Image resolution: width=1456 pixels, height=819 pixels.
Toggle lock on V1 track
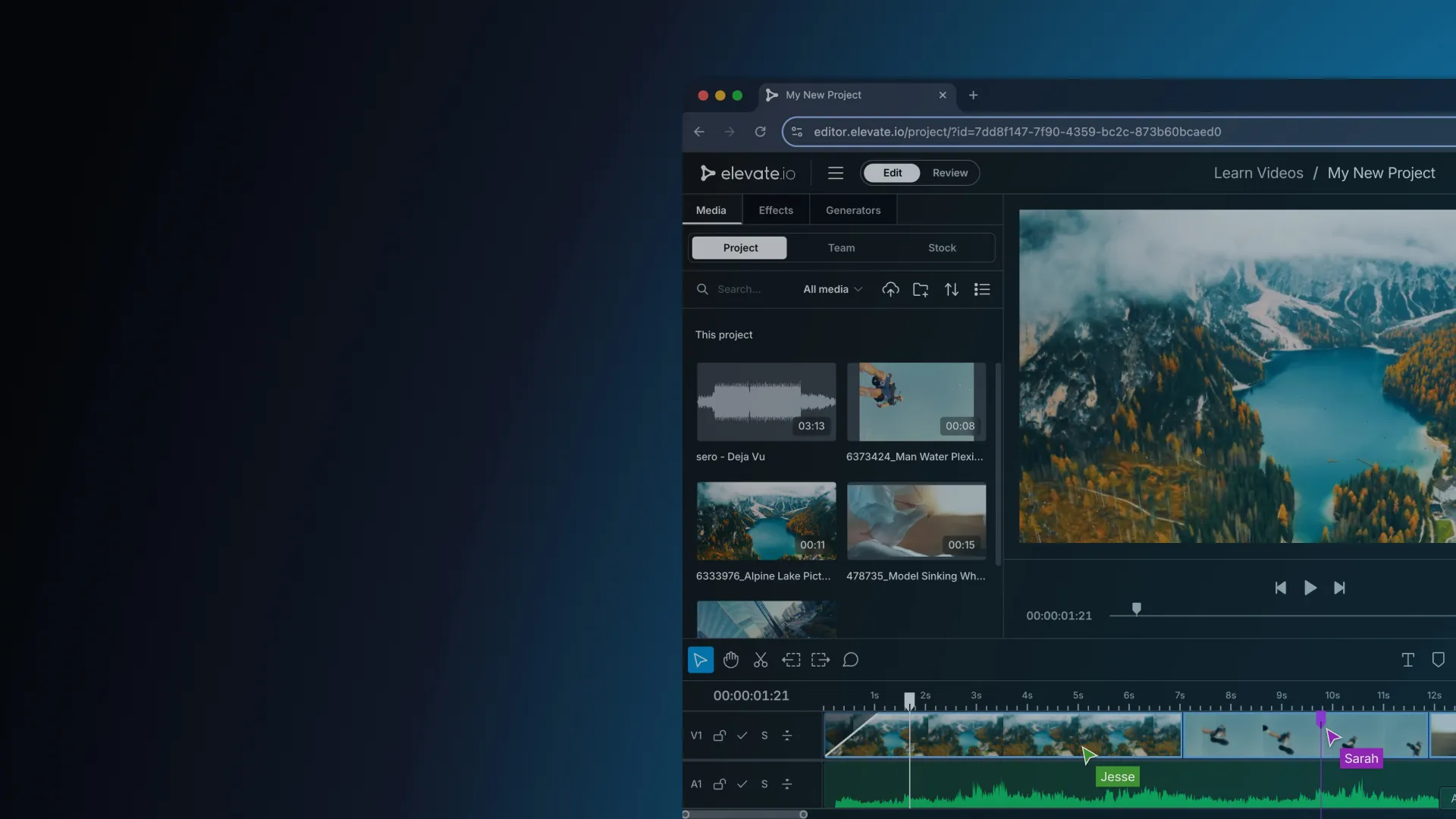[x=719, y=735]
